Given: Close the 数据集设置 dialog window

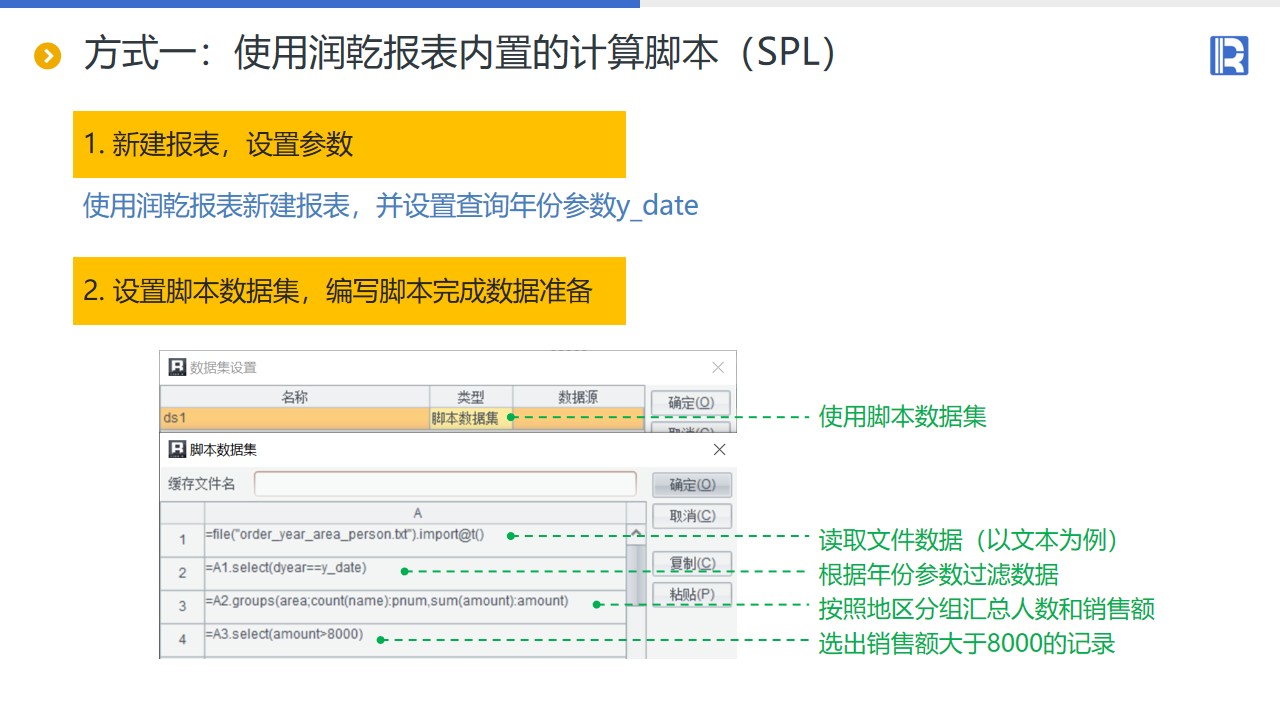Looking at the screenshot, I should coord(718,367).
